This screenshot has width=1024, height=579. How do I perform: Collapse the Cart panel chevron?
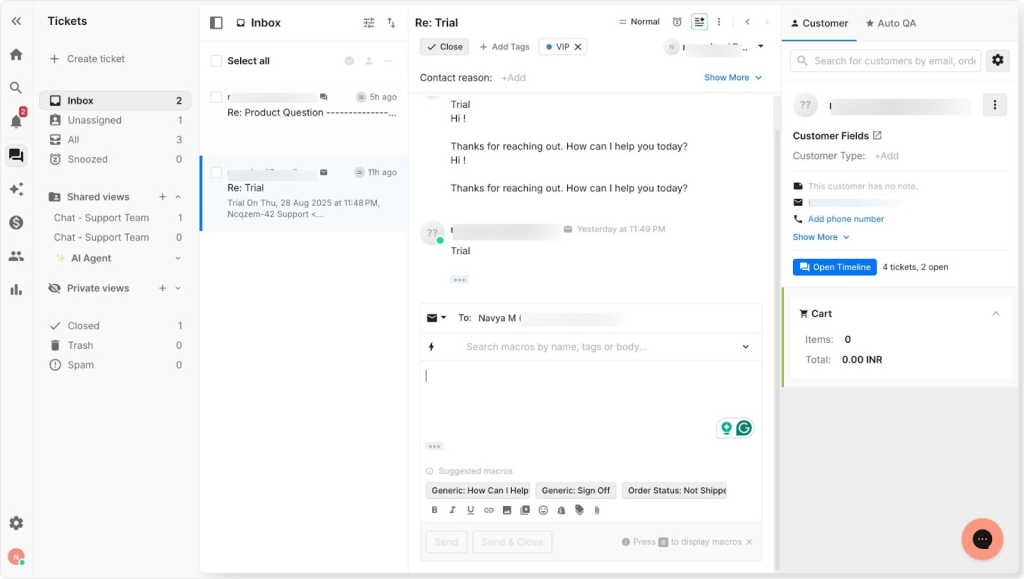996,313
